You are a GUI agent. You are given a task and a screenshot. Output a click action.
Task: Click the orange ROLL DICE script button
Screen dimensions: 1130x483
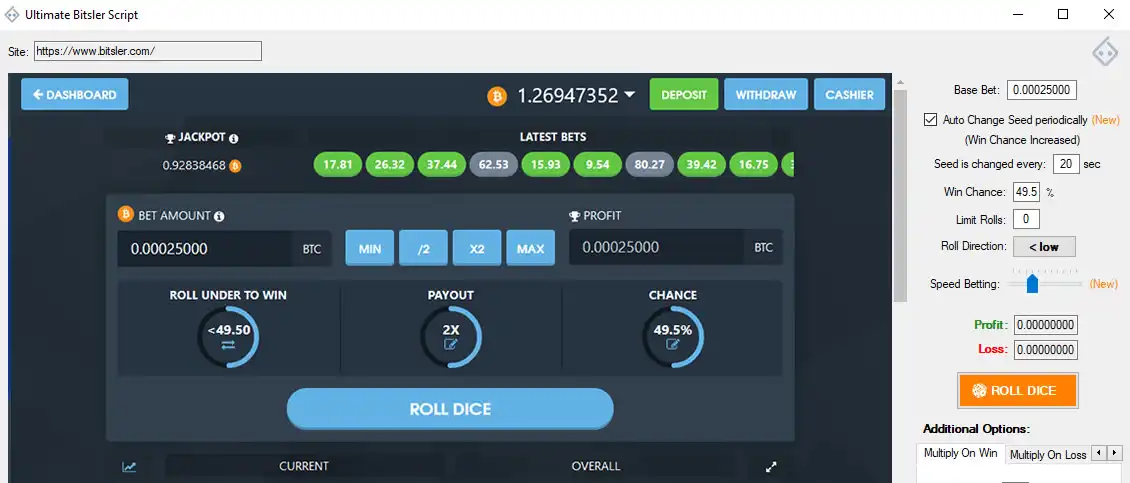(x=1018, y=391)
